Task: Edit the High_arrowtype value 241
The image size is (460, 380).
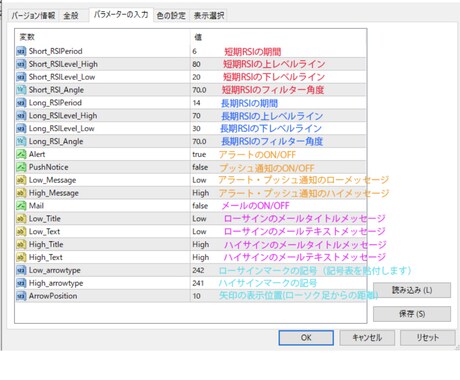Action: (198, 283)
